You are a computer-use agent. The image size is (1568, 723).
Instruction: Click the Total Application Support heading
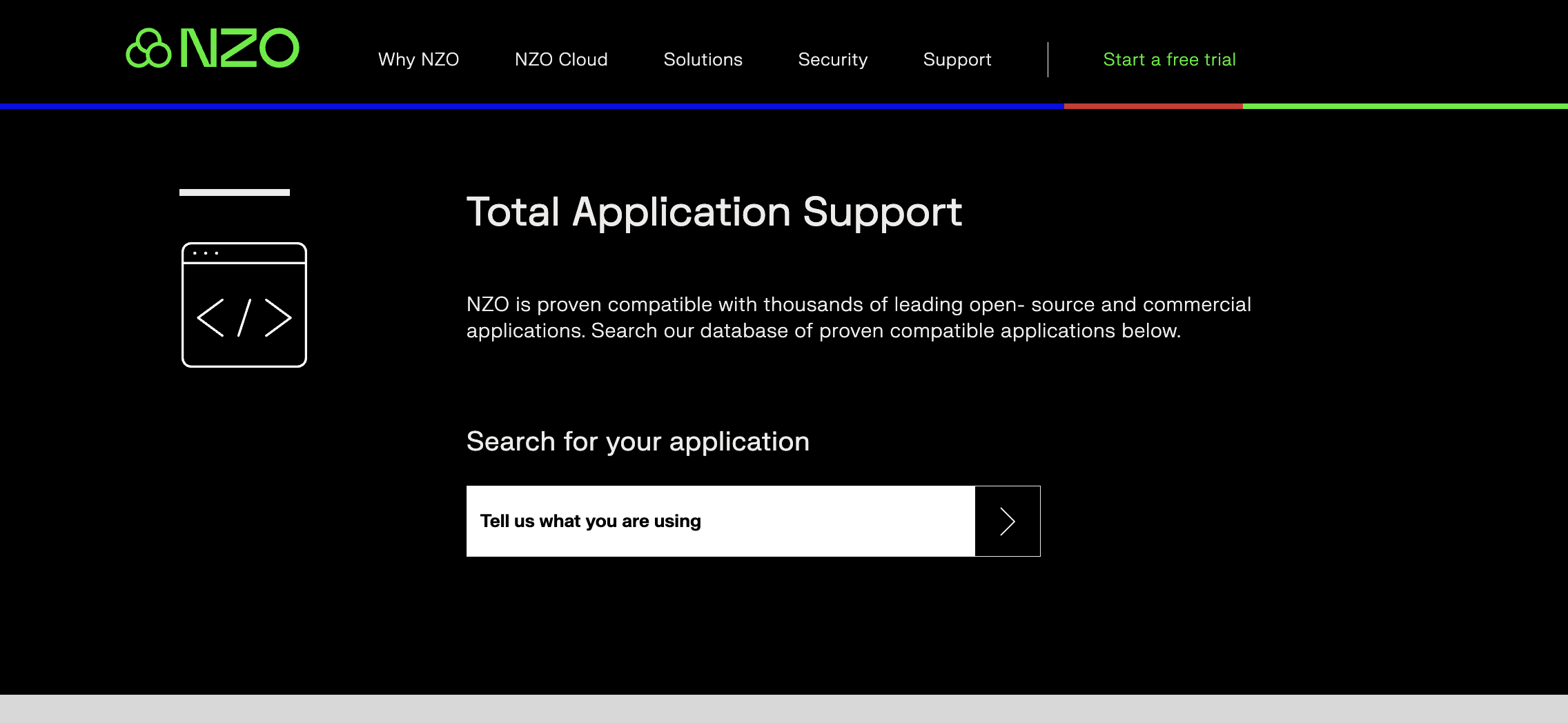tap(714, 212)
